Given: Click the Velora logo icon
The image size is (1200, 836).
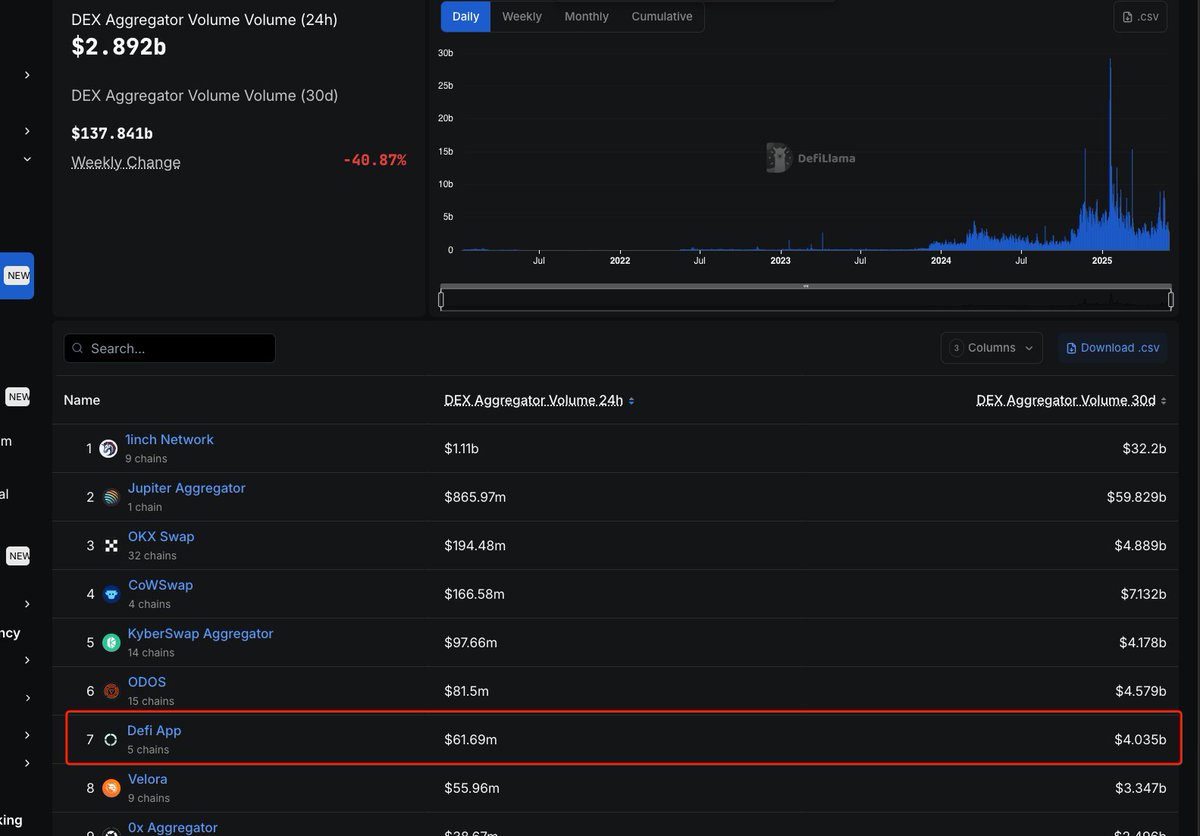Looking at the screenshot, I should point(111,788).
